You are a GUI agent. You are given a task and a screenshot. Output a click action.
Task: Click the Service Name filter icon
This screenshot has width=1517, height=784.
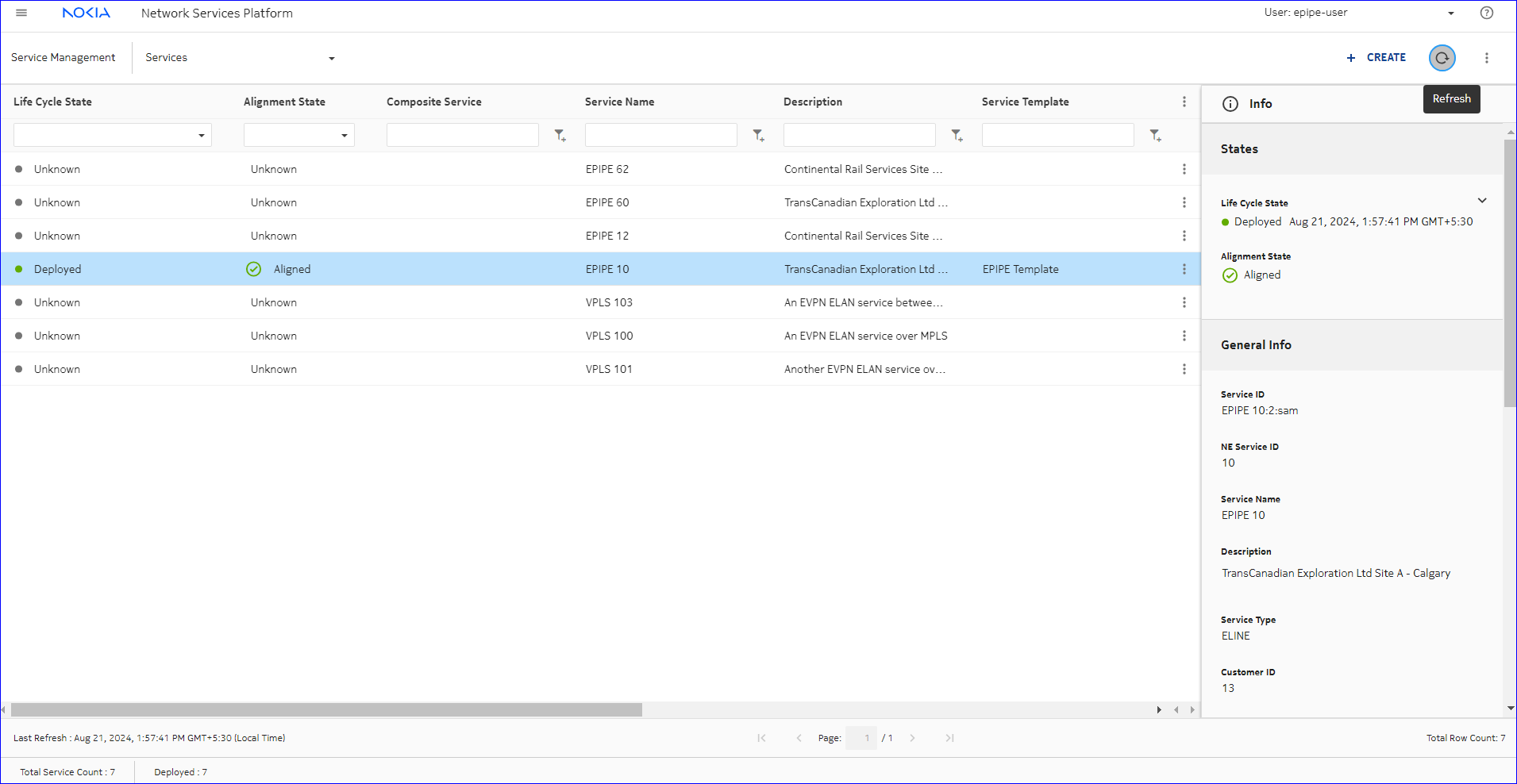tap(758, 136)
